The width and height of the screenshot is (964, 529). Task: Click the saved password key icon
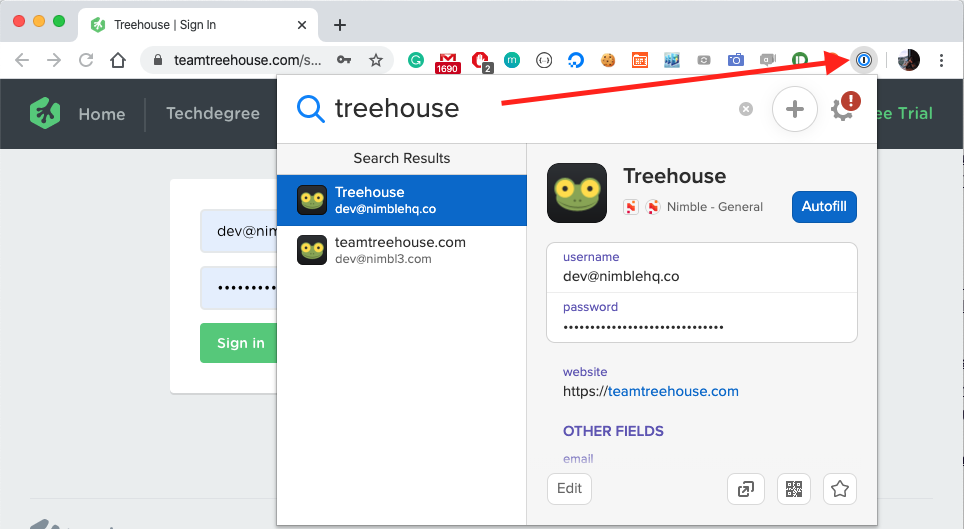344,60
